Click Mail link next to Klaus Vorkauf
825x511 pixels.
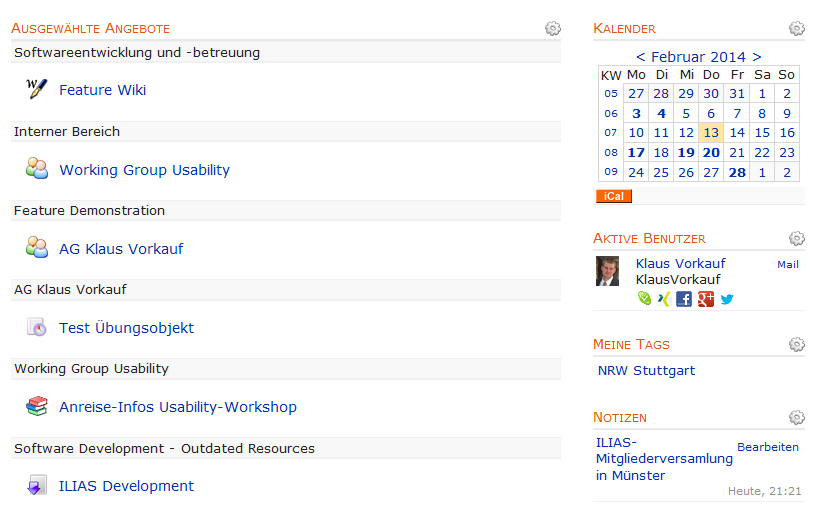[788, 265]
